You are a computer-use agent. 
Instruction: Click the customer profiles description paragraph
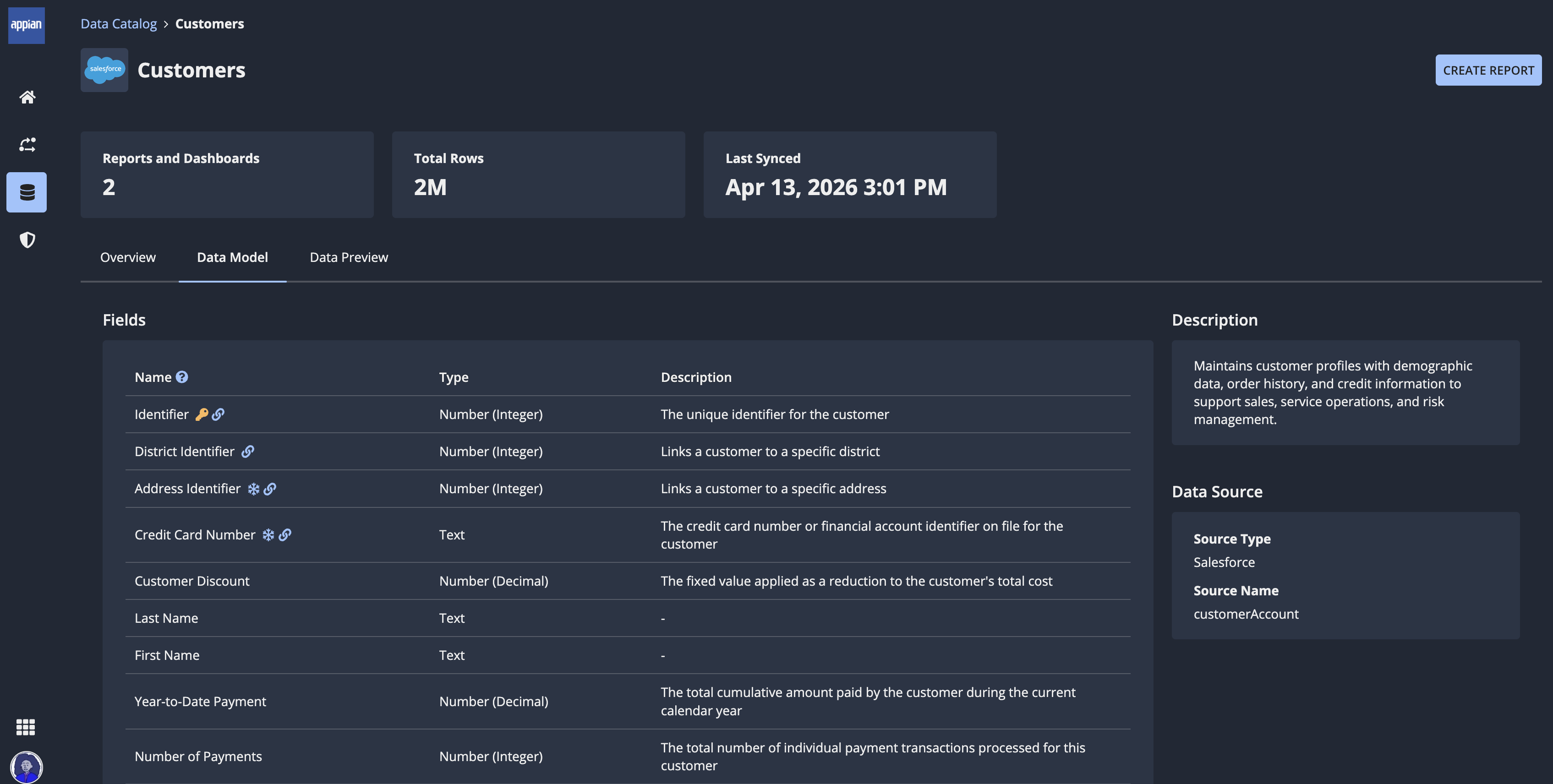click(1333, 392)
